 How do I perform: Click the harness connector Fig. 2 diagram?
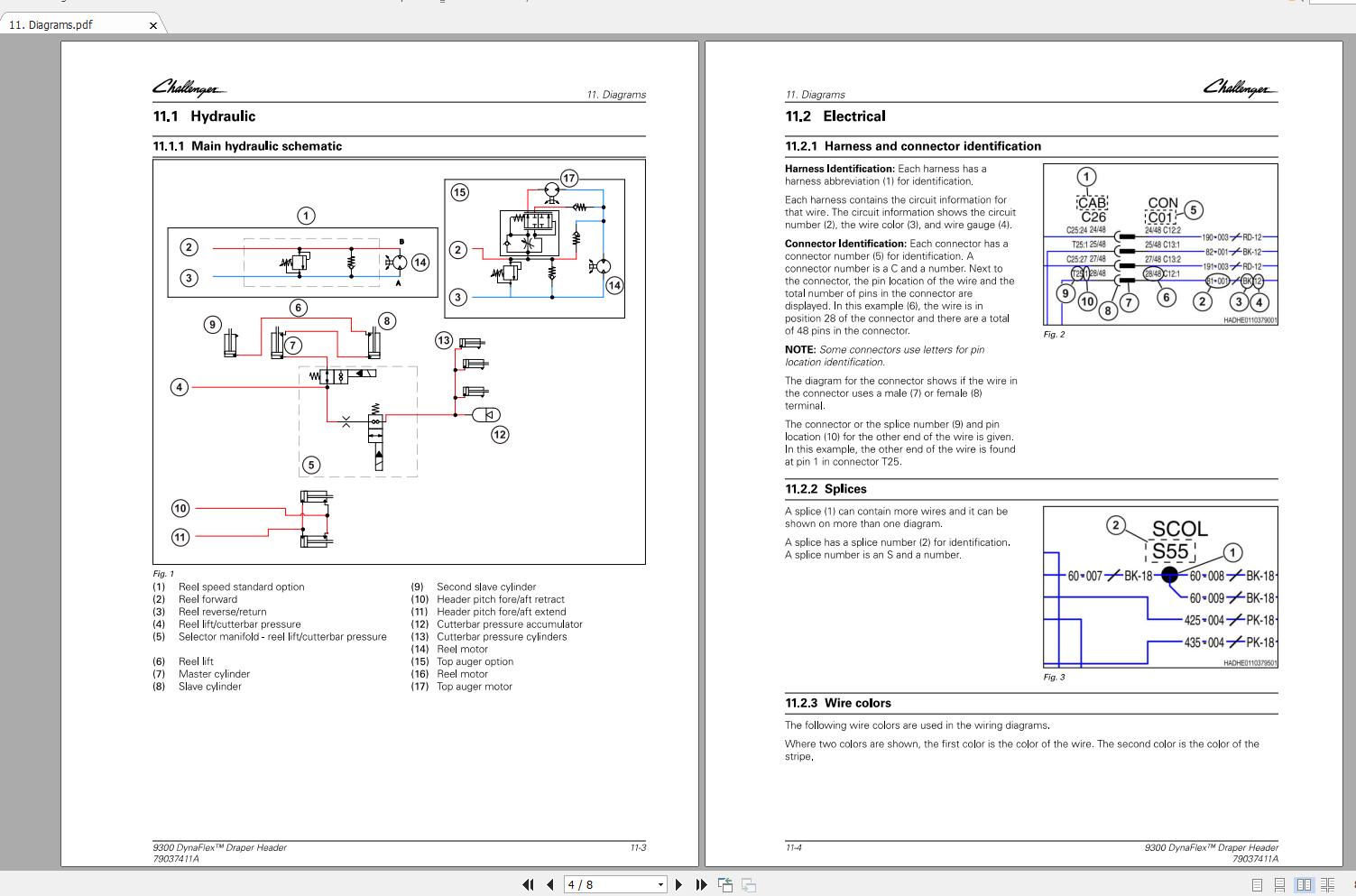click(1160, 244)
